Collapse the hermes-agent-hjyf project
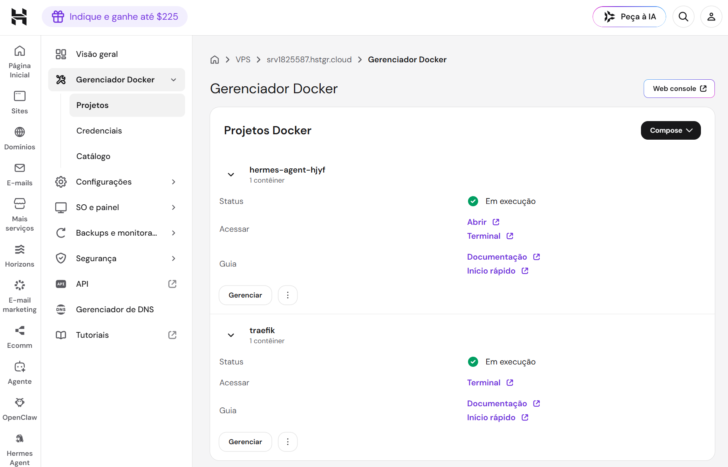This screenshot has width=728, height=467. click(231, 175)
